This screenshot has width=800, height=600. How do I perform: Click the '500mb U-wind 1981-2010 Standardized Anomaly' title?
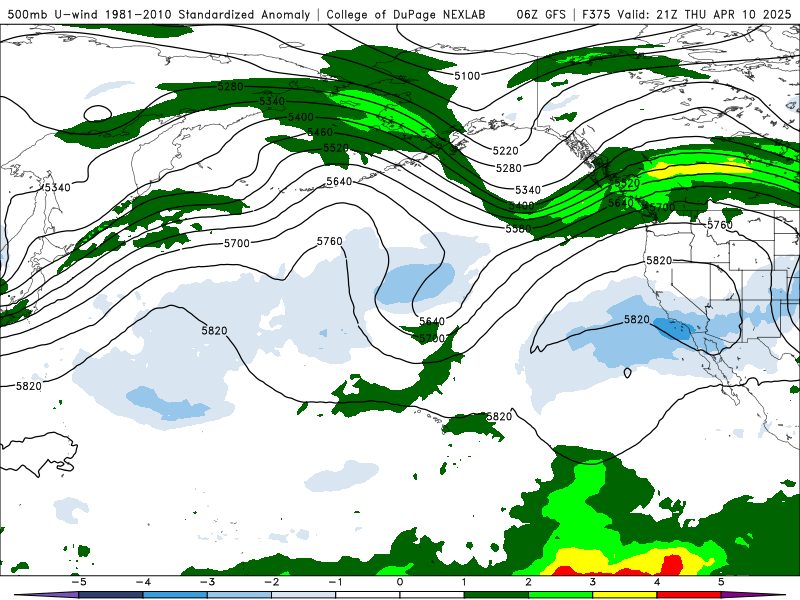tap(159, 14)
